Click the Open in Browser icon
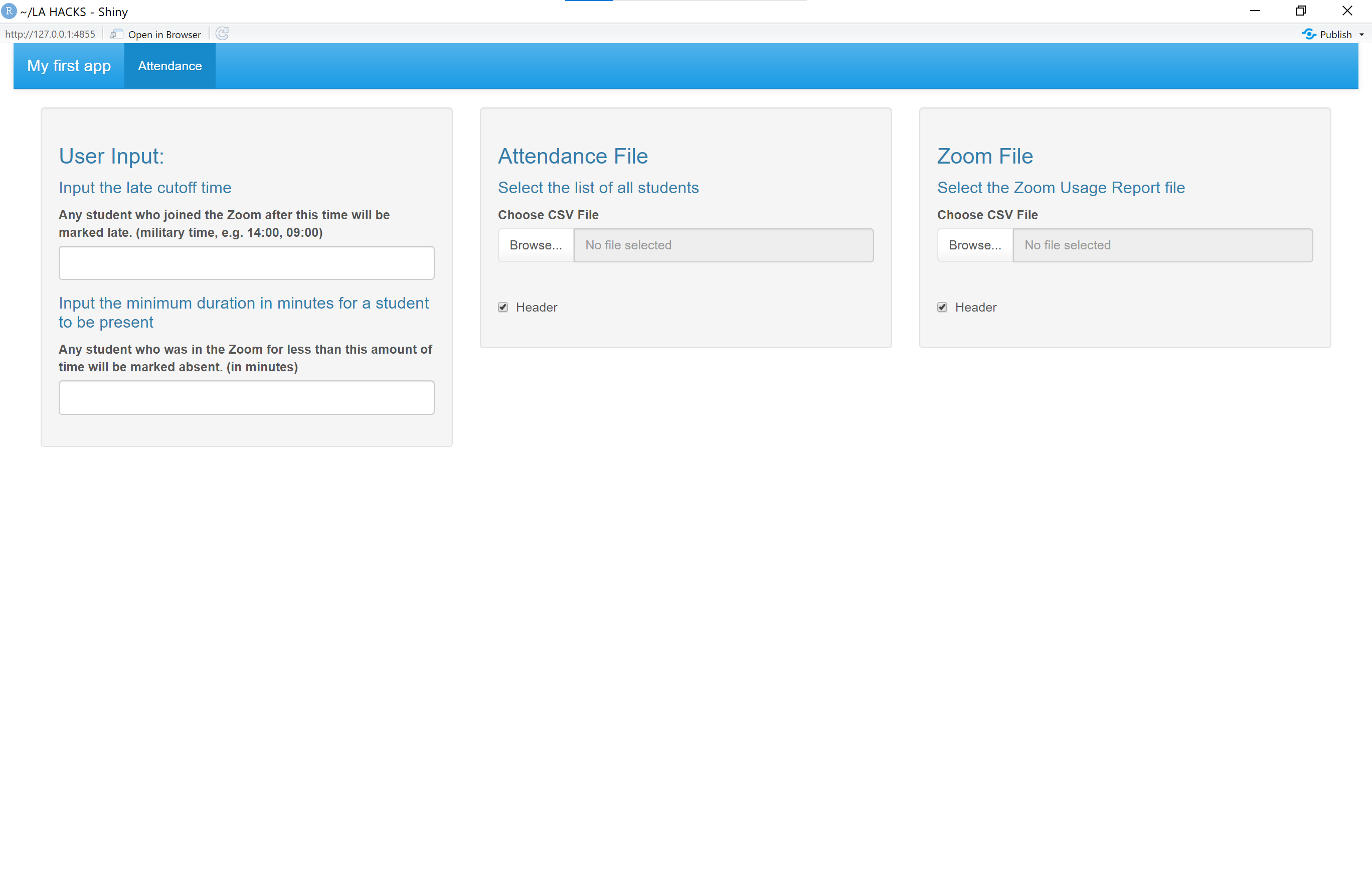 tap(116, 34)
